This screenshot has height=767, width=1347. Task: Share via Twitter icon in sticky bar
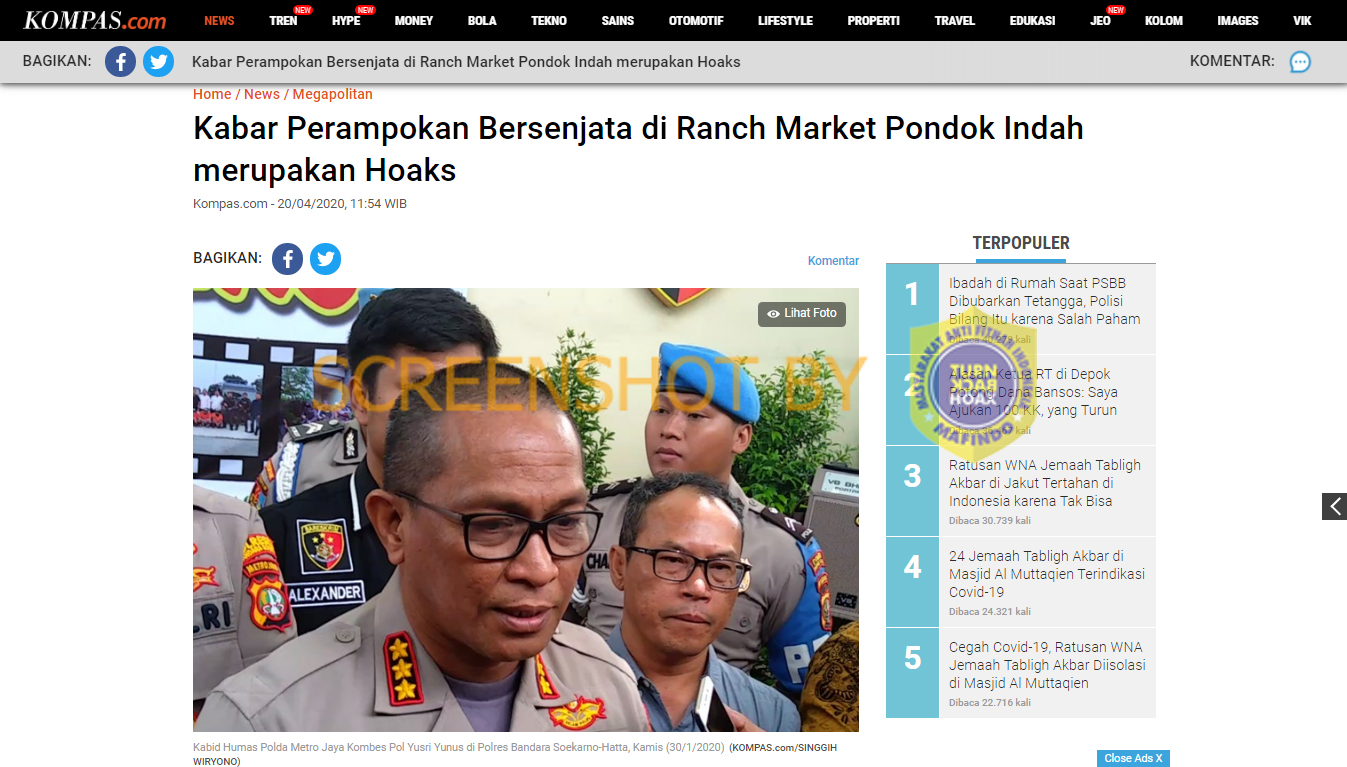point(158,62)
